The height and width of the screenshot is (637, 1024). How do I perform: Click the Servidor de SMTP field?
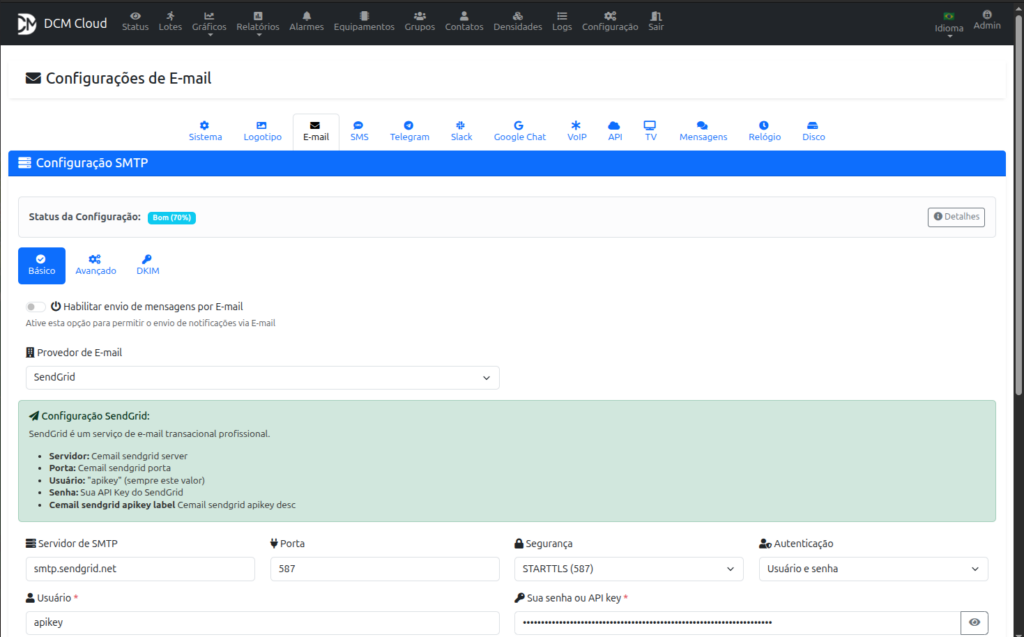[x=140, y=569]
